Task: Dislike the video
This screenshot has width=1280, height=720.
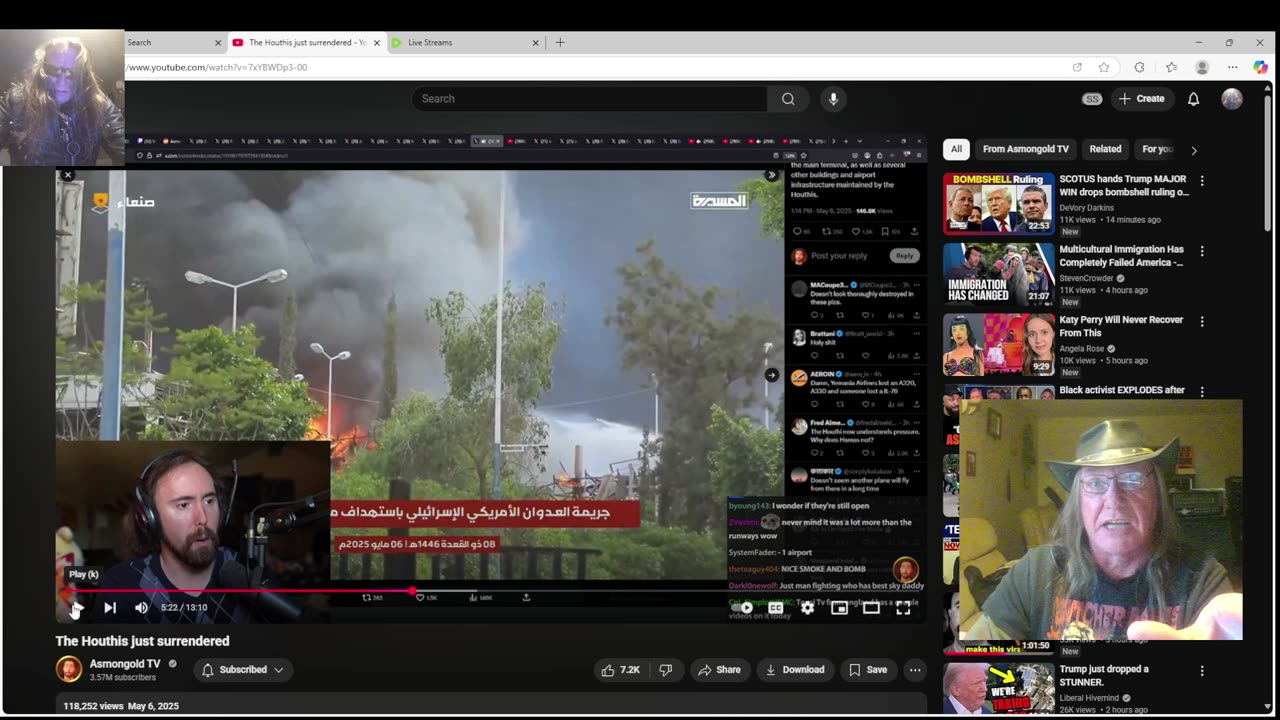Action: (665, 670)
